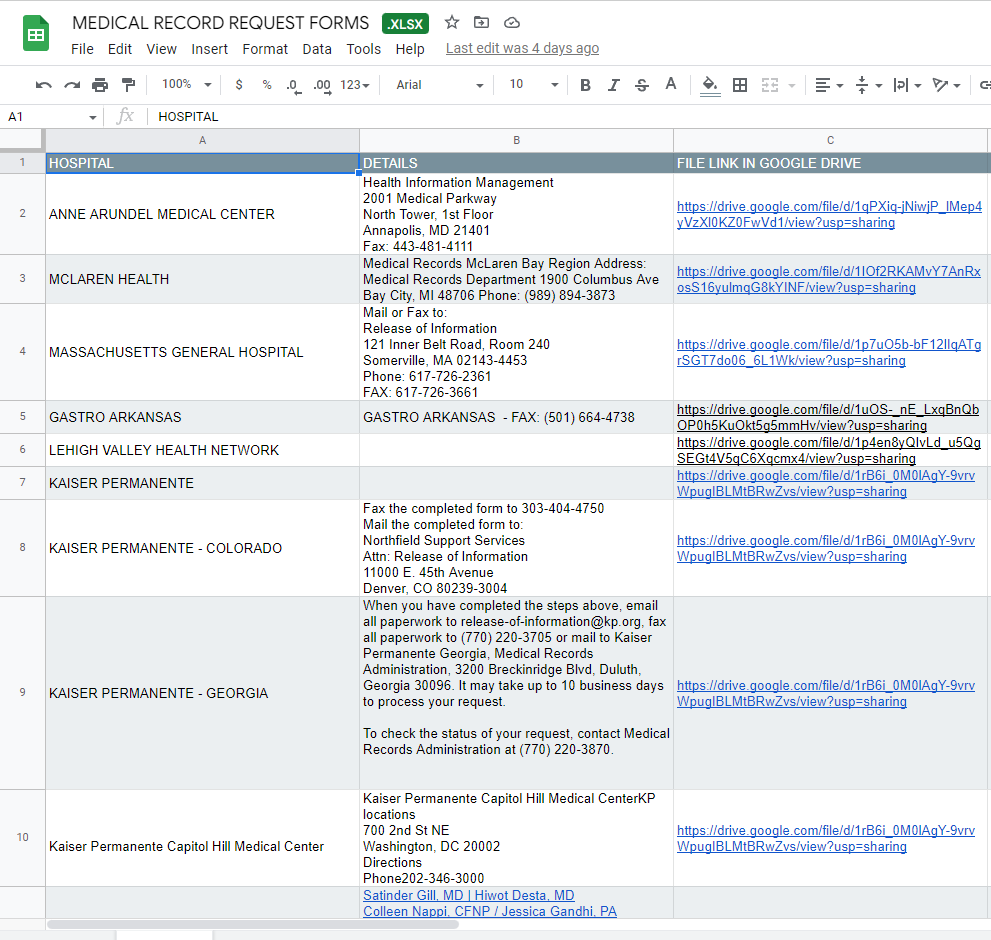Open the 'Last edit was 4 days ago' link
The width and height of the screenshot is (991, 940).
click(522, 48)
